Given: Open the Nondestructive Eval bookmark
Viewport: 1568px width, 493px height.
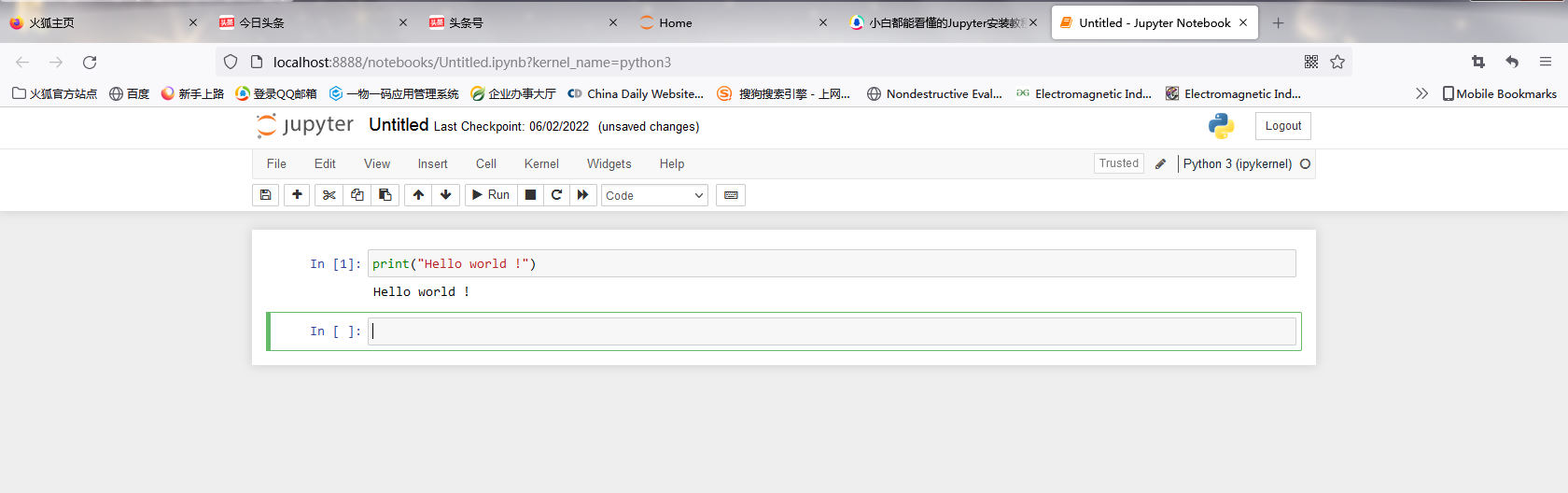Looking at the screenshot, I should pos(934,93).
